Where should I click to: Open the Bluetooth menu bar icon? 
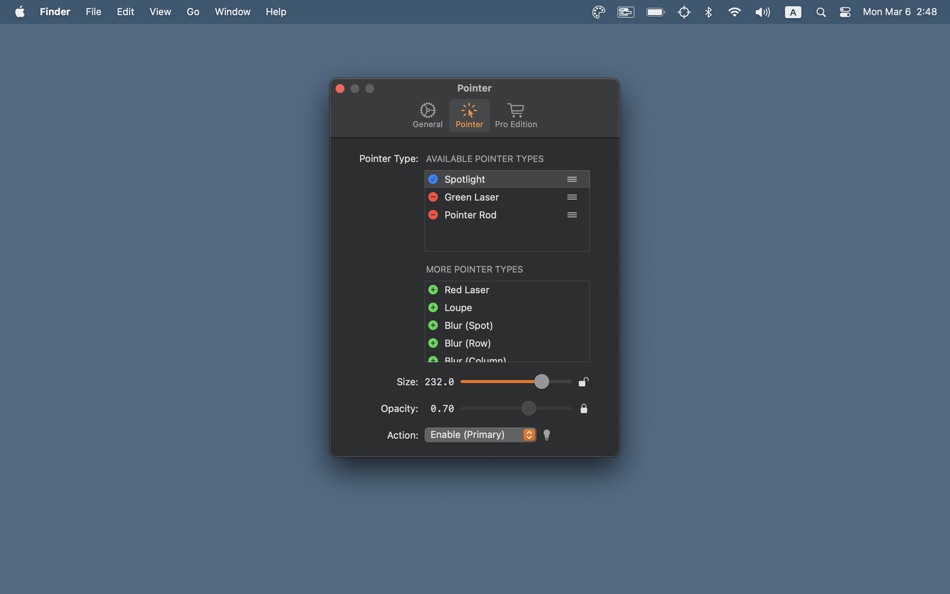(708, 12)
